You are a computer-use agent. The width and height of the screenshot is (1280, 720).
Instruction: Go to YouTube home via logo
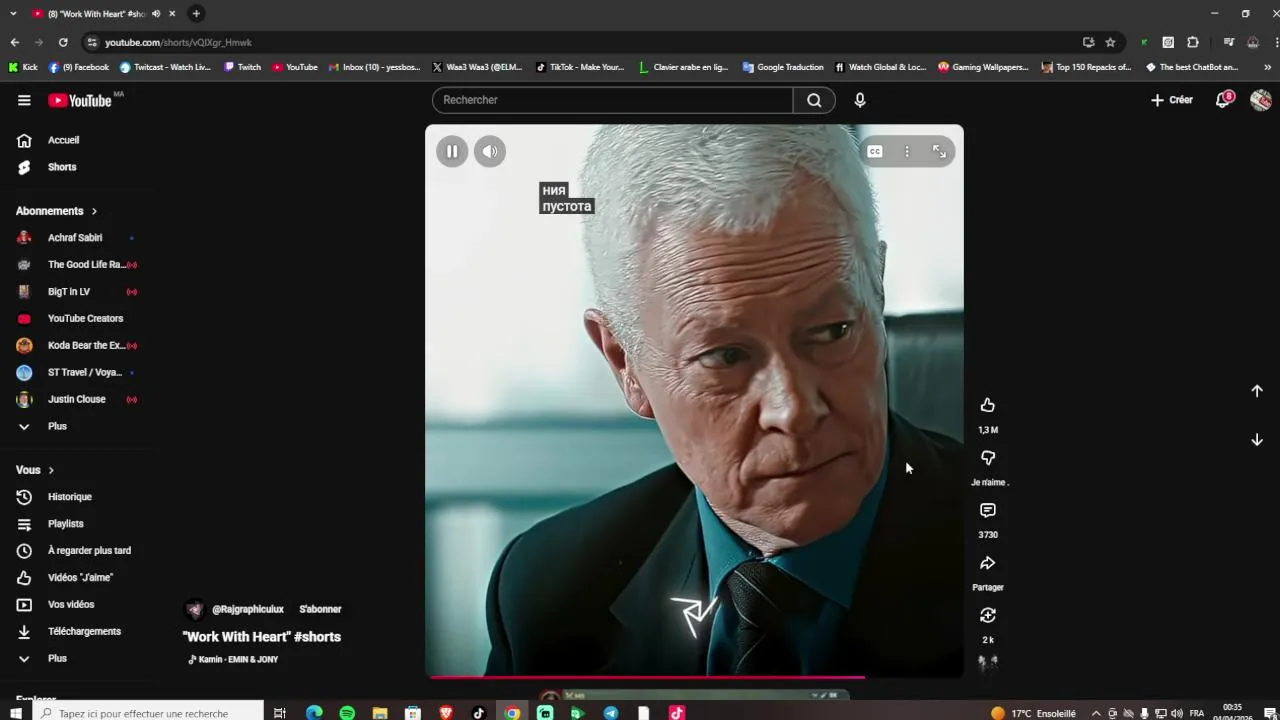pyautogui.click(x=80, y=100)
